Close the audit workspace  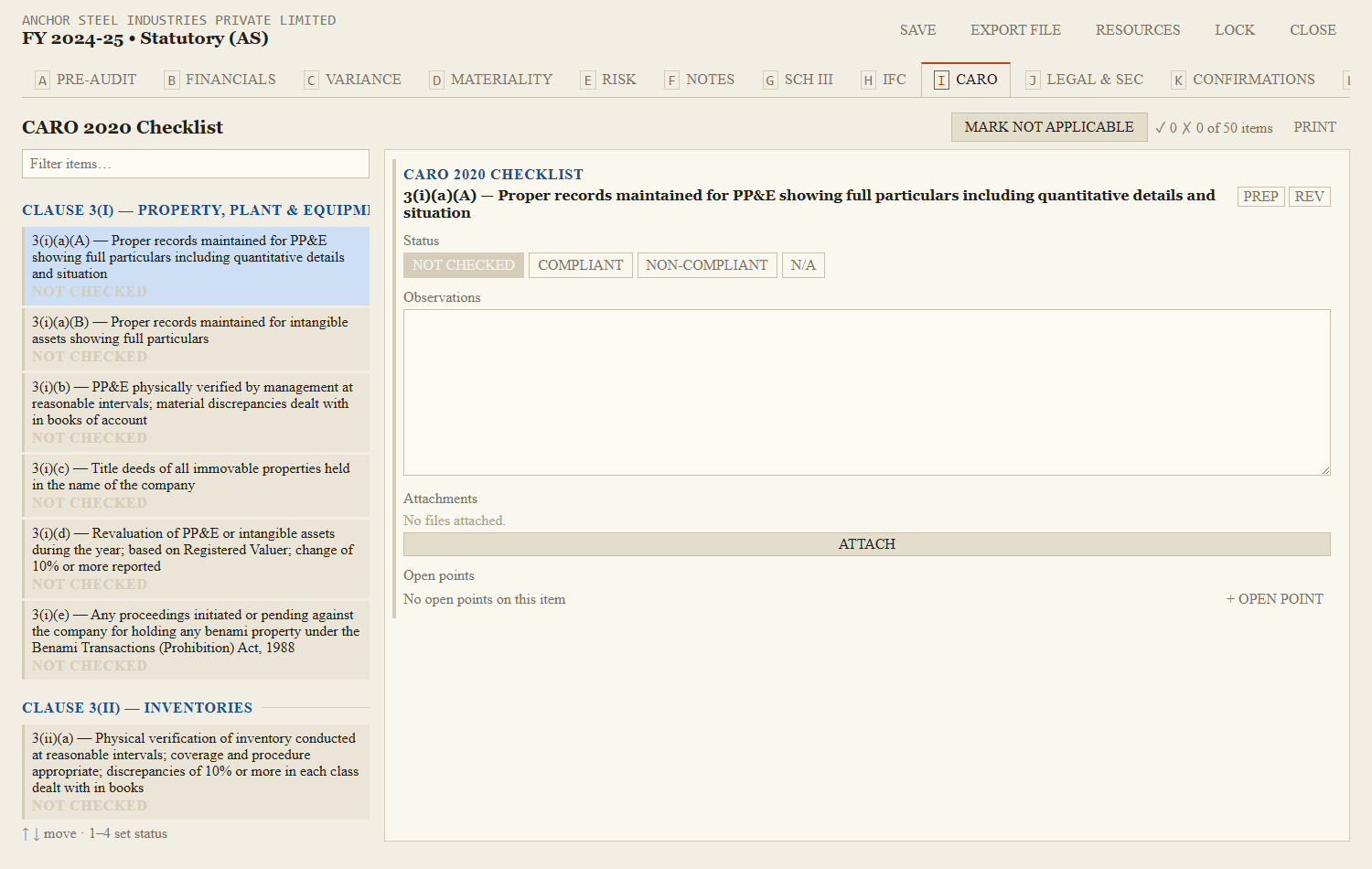coord(1313,30)
